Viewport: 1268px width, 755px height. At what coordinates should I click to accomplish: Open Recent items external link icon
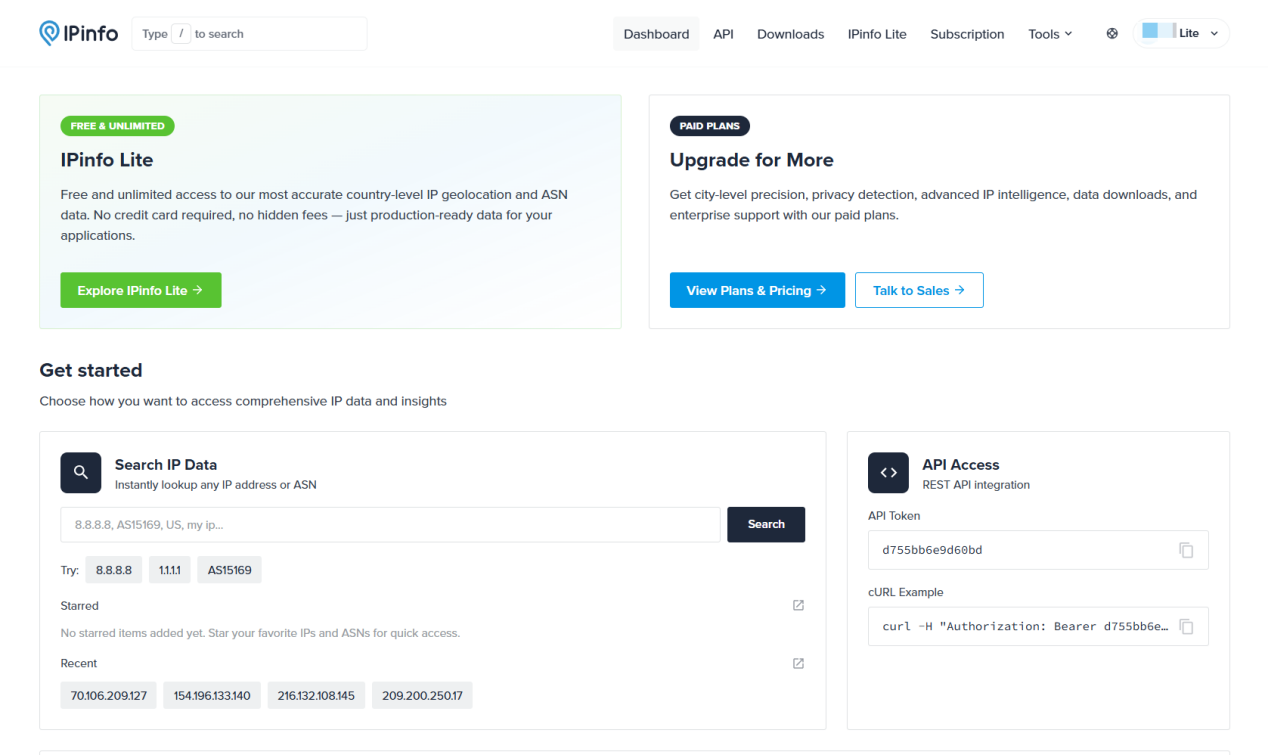click(x=798, y=663)
